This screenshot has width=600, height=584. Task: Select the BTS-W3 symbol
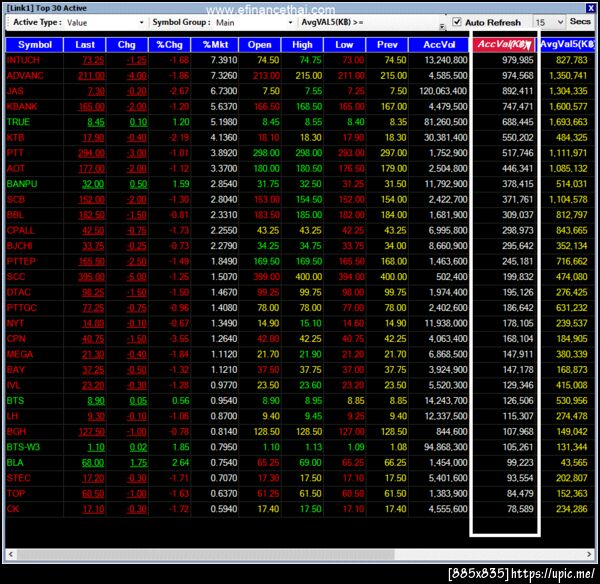point(23,447)
